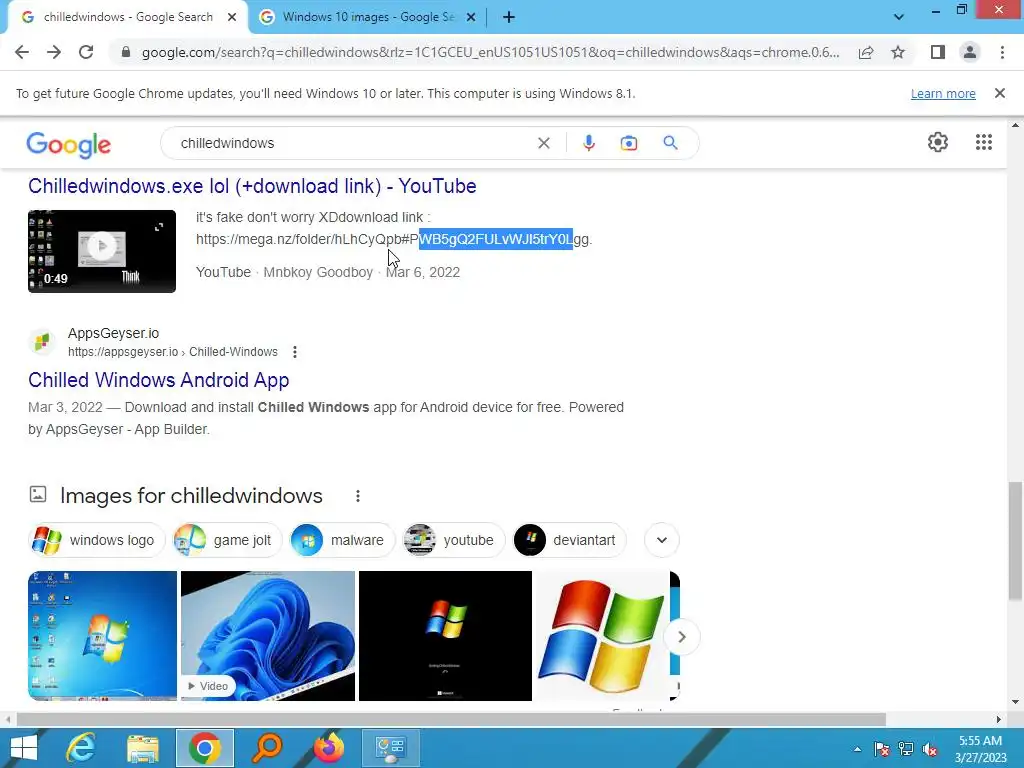Open the Windows 7 desktop image thumbnail
This screenshot has height=768, width=1024.
tap(103, 636)
